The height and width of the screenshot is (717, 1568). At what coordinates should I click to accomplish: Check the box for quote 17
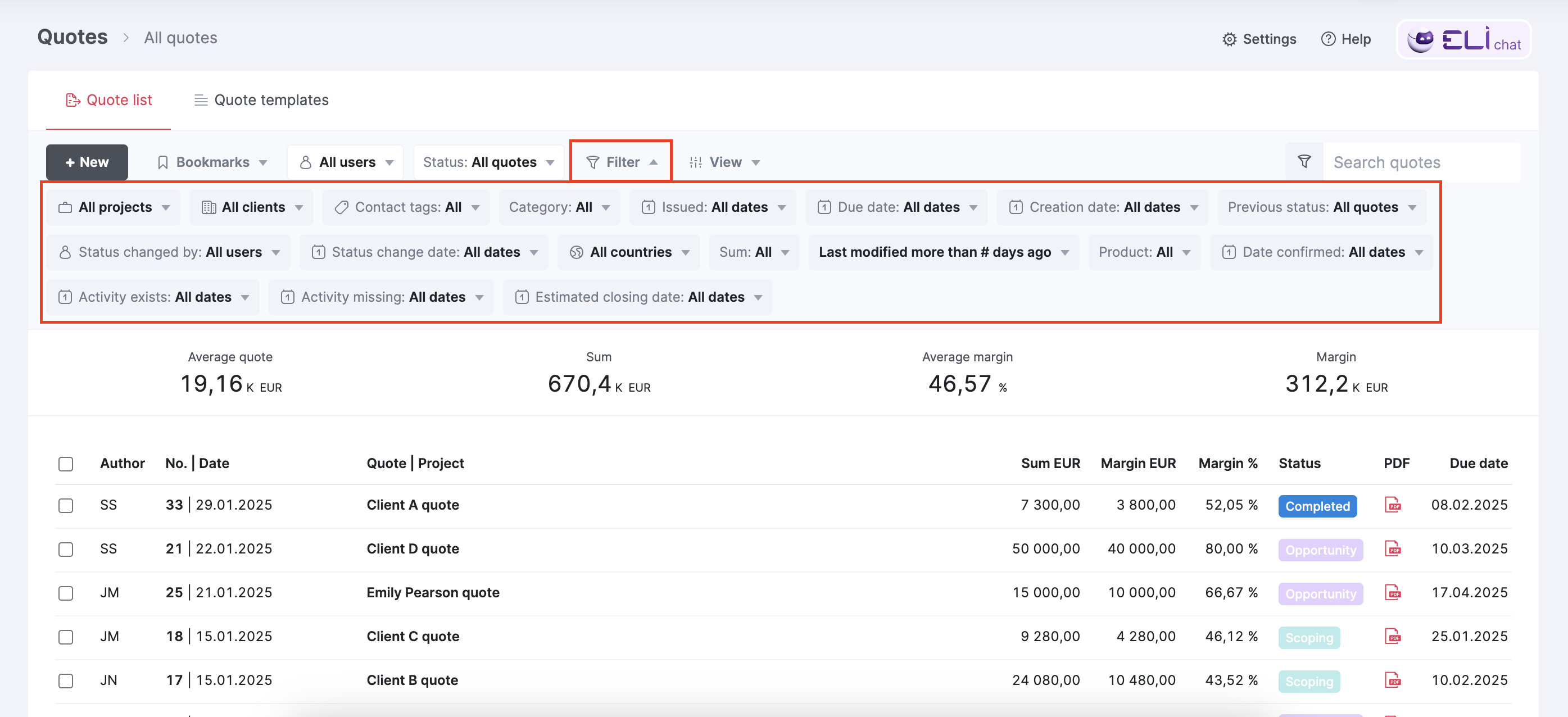[66, 680]
